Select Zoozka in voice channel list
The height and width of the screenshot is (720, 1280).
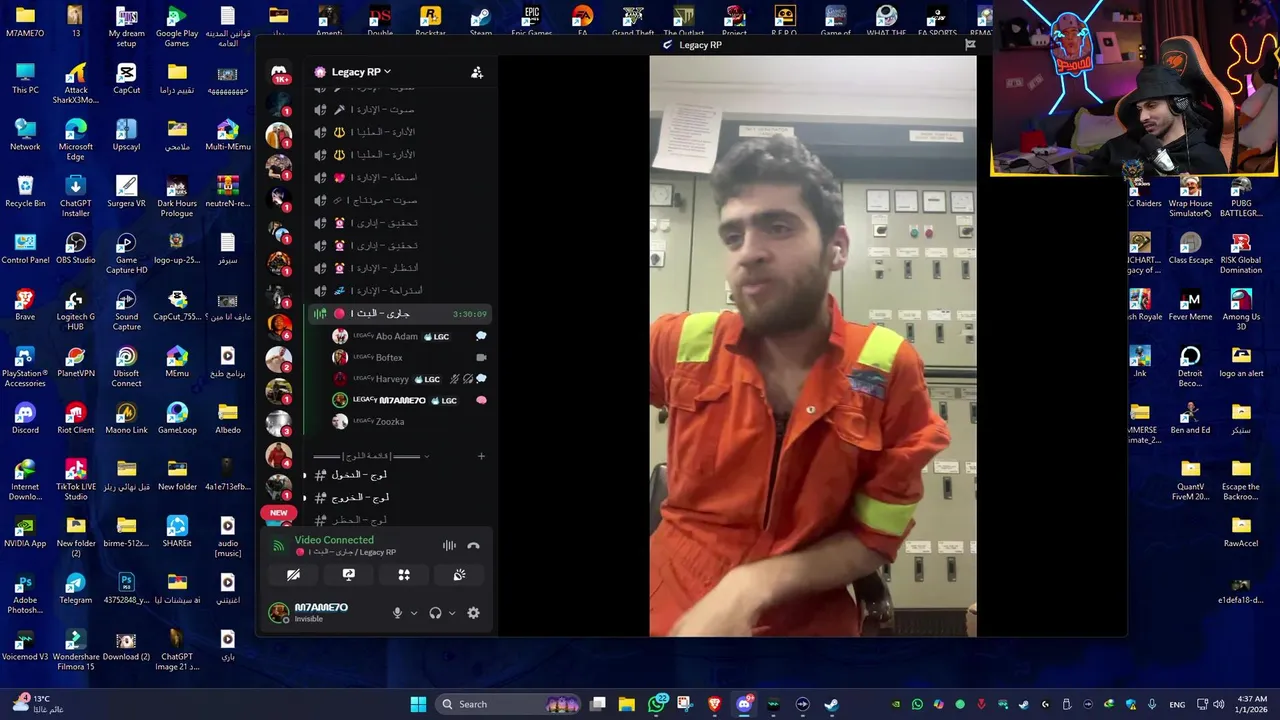(x=409, y=421)
